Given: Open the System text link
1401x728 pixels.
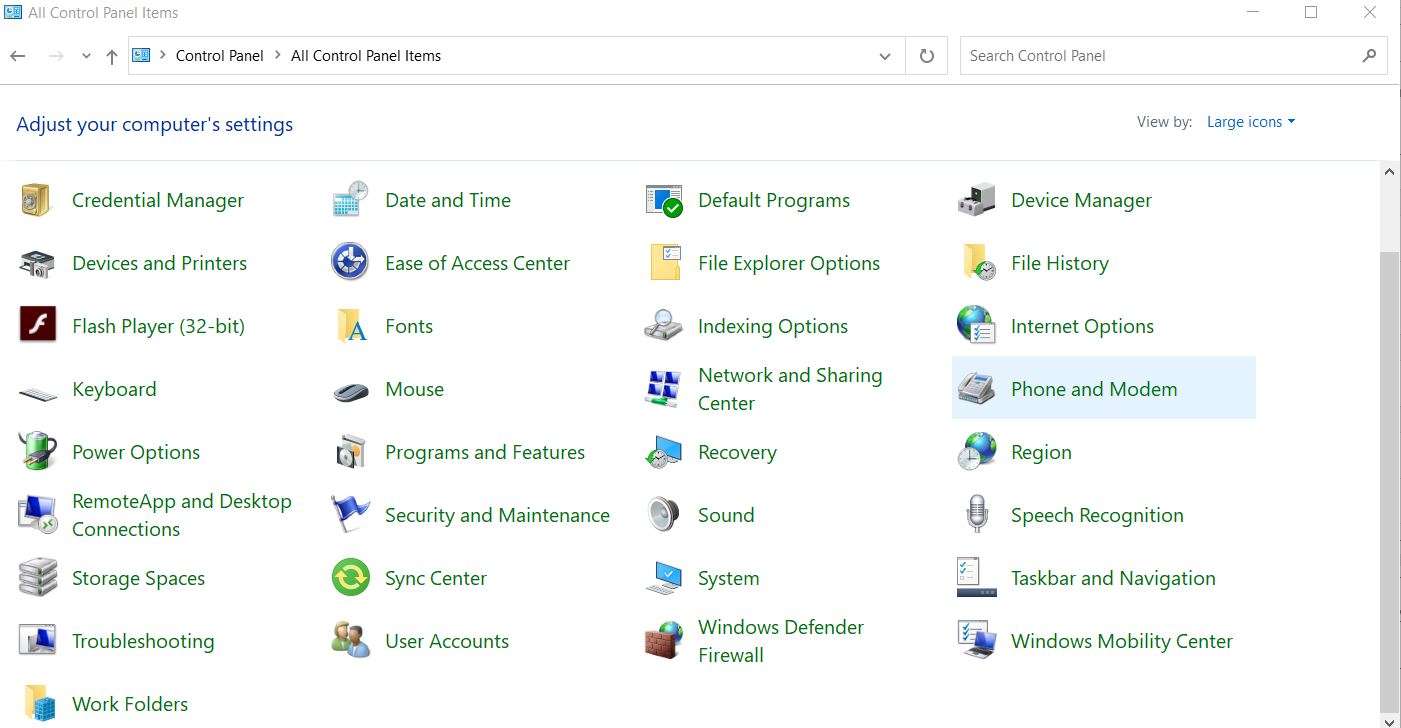Looking at the screenshot, I should pos(728,578).
